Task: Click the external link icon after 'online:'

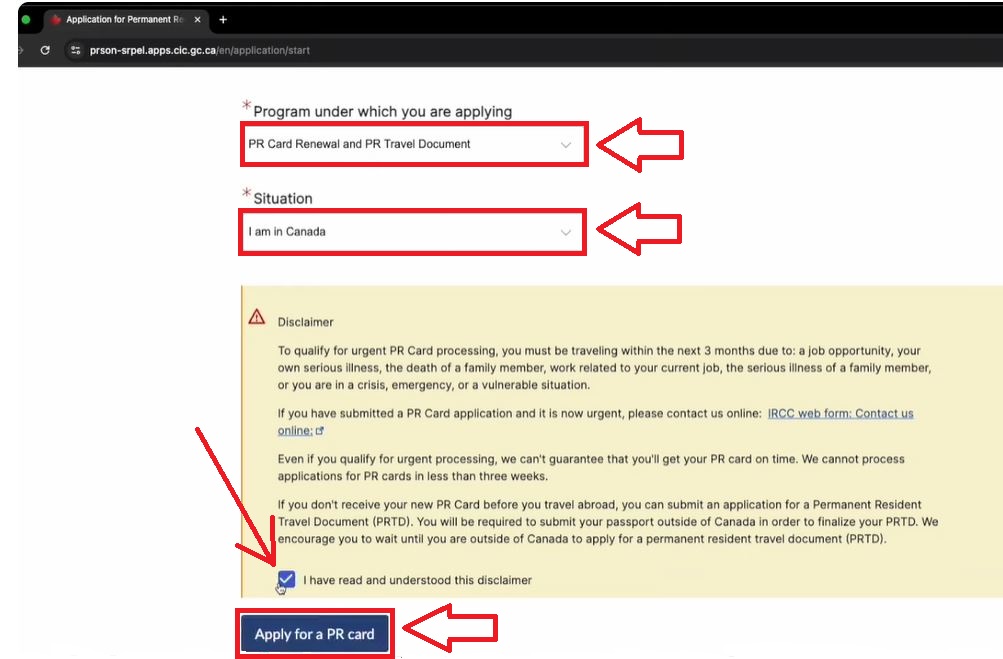Action: pos(320,431)
